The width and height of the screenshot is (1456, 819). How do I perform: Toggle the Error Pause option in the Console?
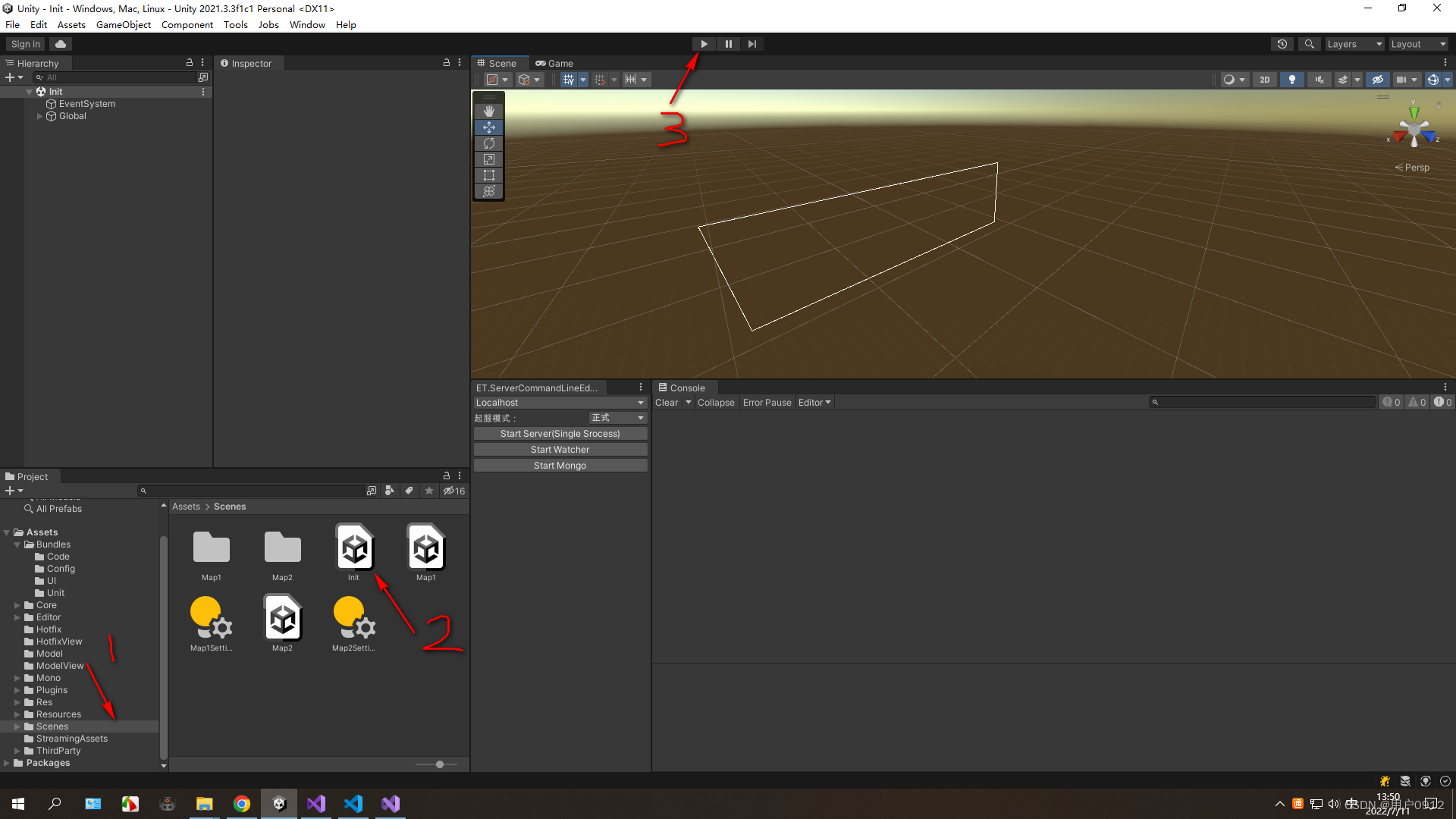(767, 403)
